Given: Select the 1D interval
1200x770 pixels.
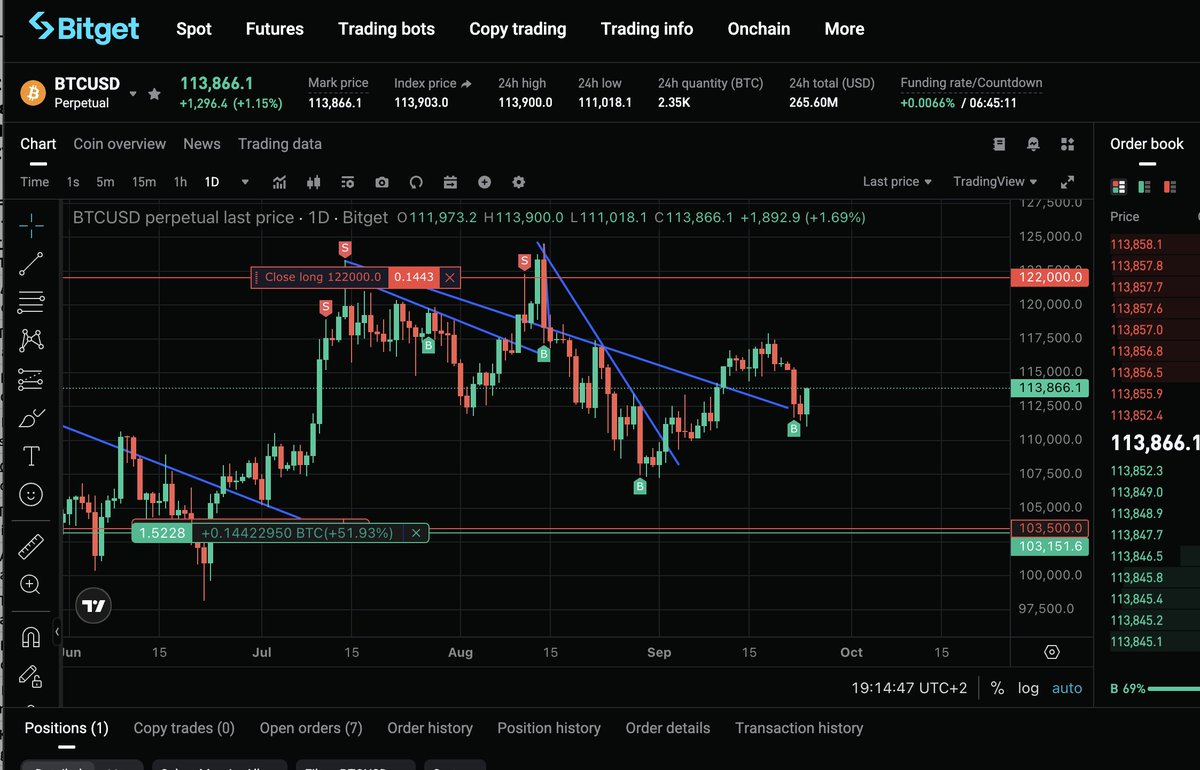Looking at the screenshot, I should pyautogui.click(x=212, y=181).
